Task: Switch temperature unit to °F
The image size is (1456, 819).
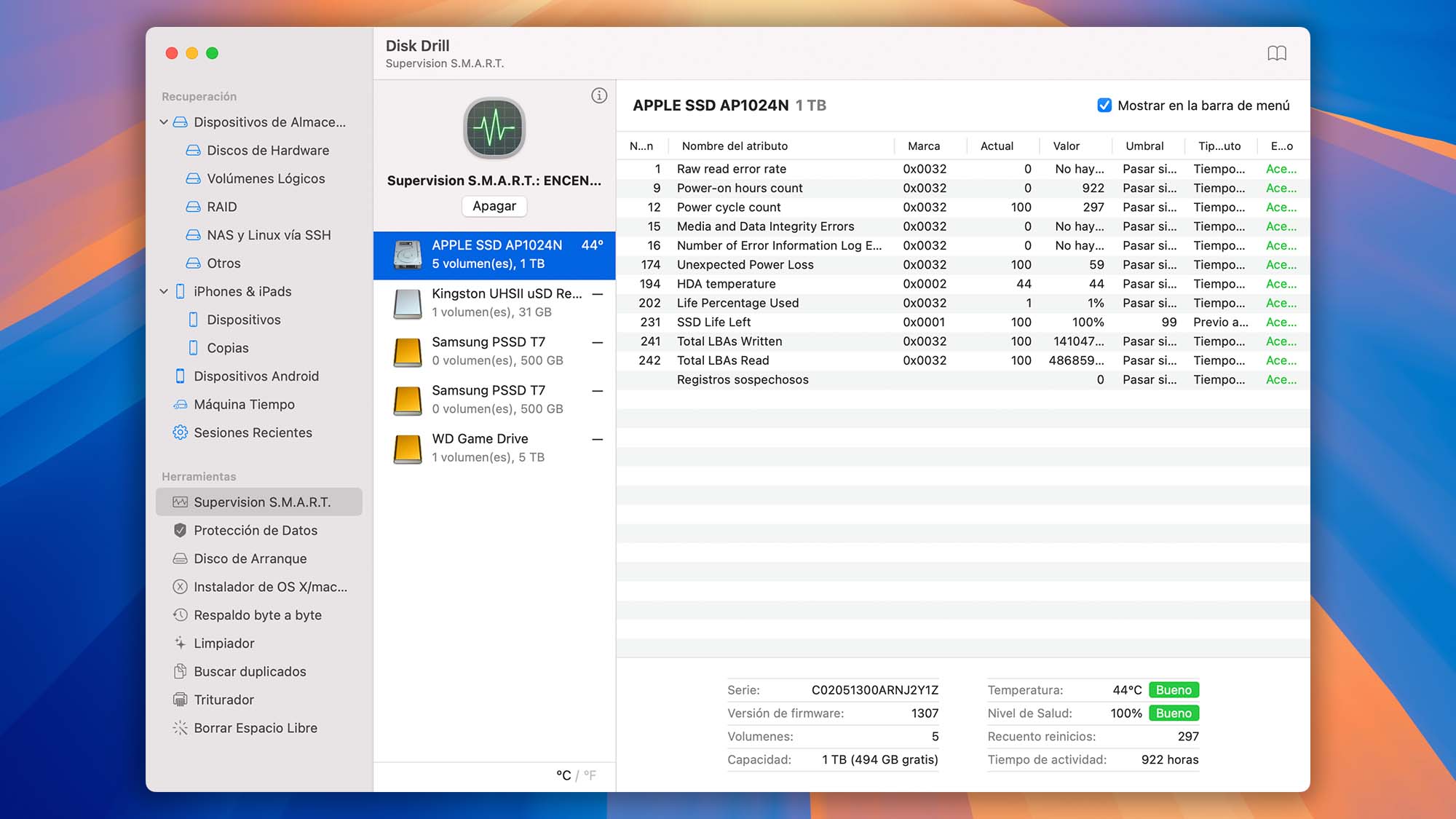Action: coord(590,775)
